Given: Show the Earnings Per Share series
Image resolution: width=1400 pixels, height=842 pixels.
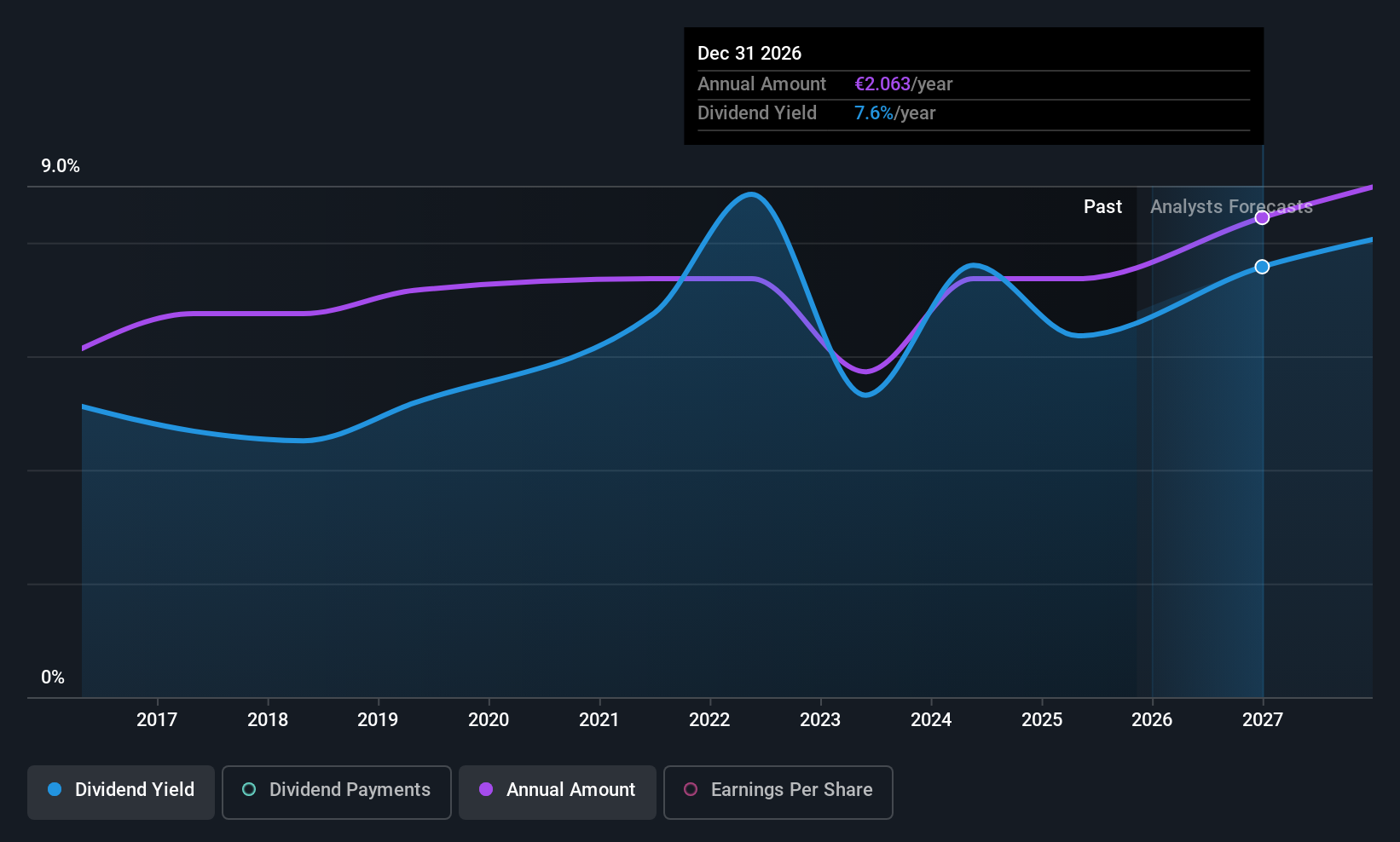Looking at the screenshot, I should [778, 792].
